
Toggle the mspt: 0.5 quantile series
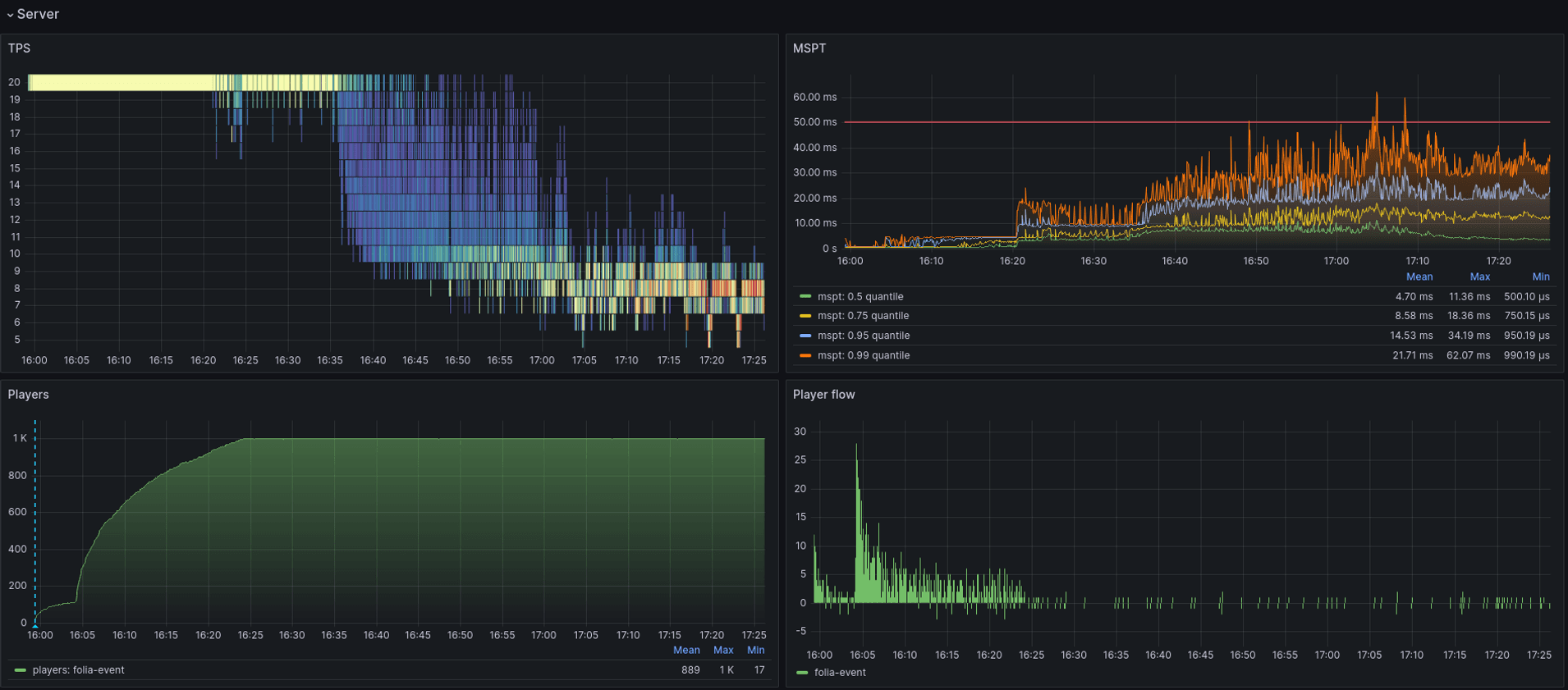[860, 296]
